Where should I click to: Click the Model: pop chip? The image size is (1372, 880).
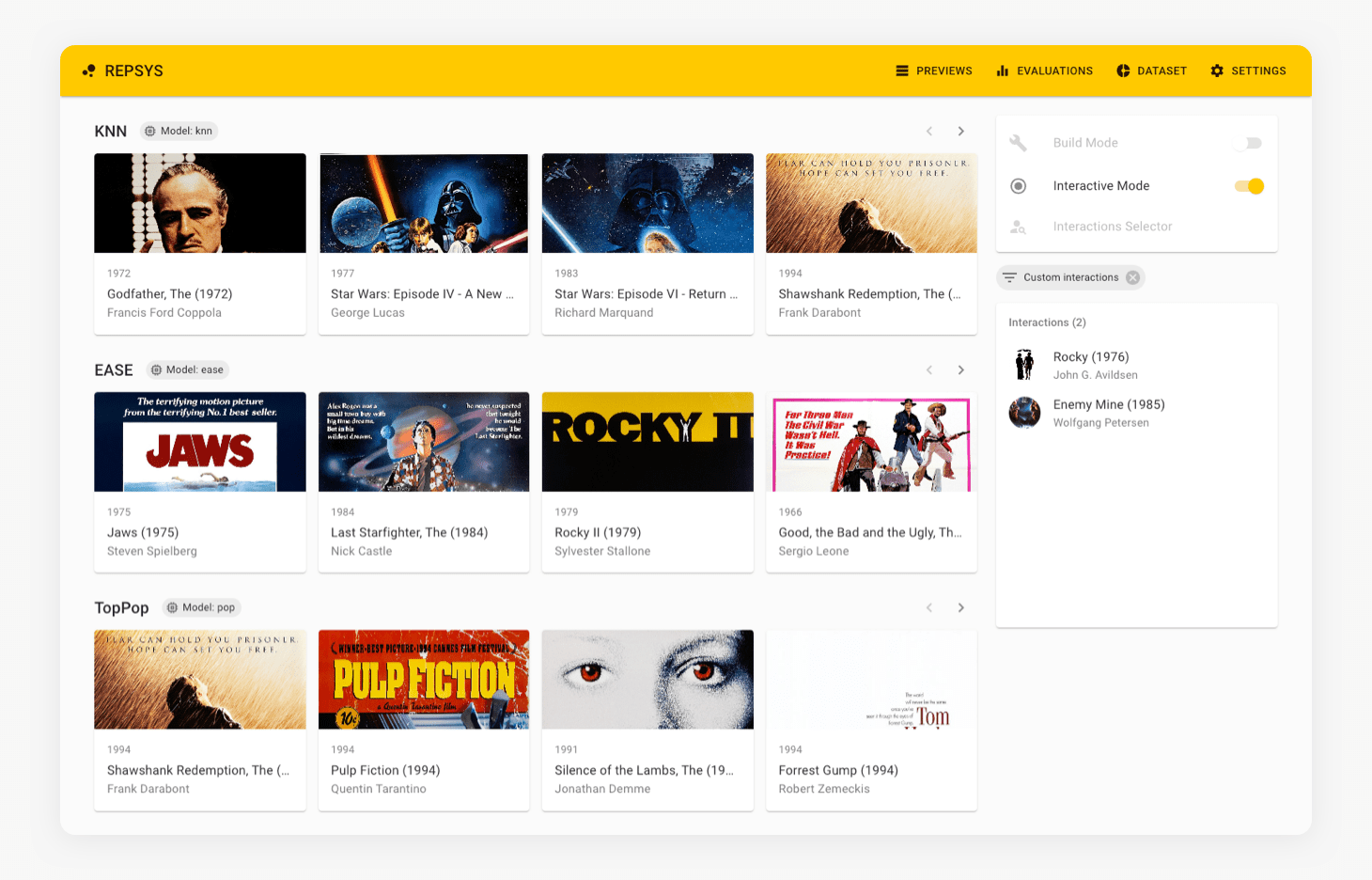[x=202, y=607]
